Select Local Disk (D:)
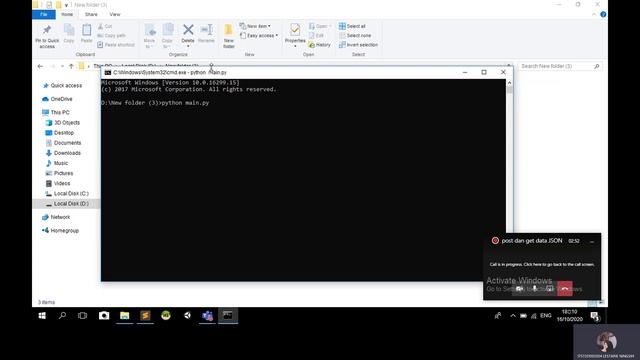The image size is (640, 360). tap(67, 204)
